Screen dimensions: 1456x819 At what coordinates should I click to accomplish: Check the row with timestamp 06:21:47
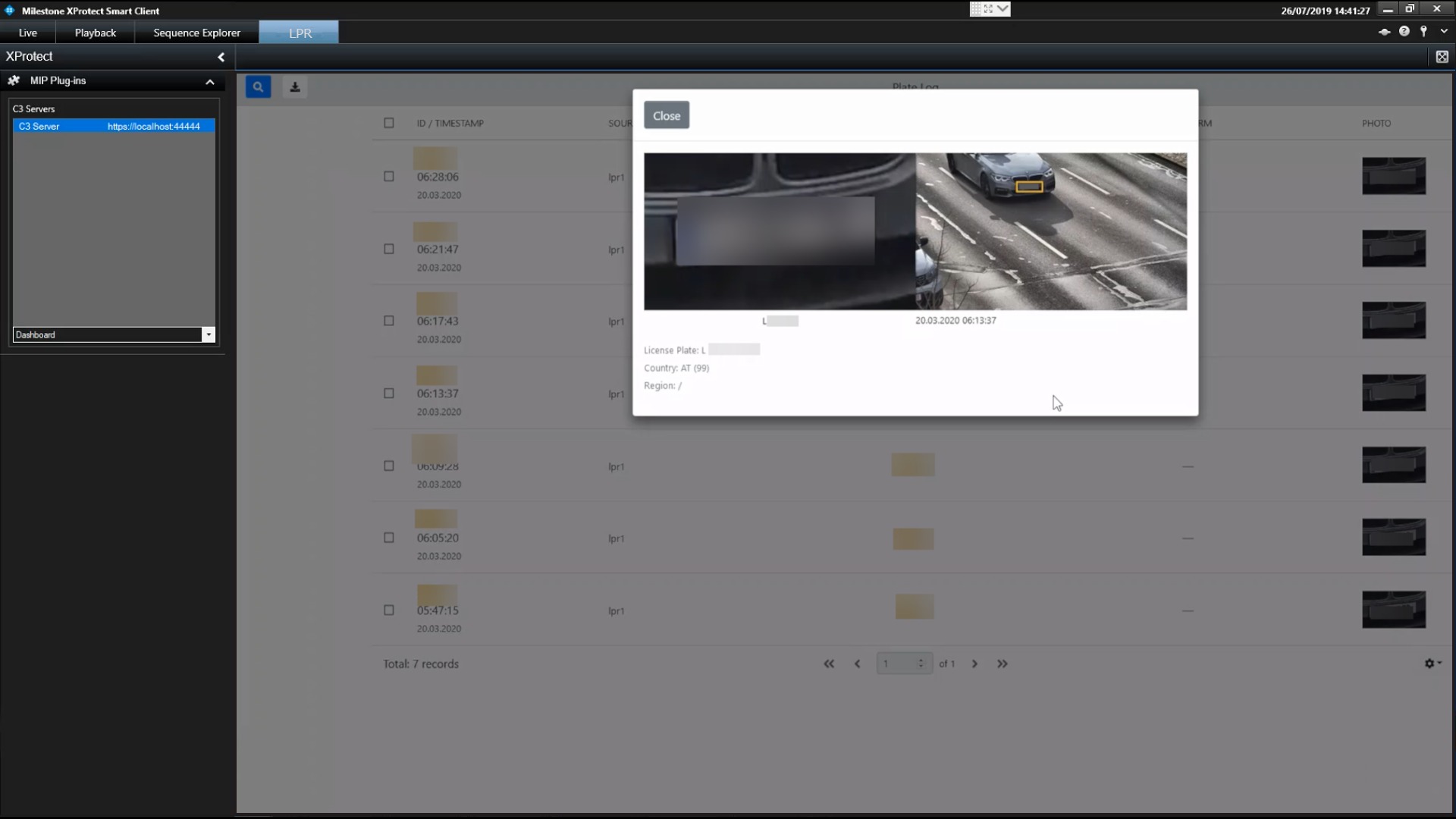(389, 249)
